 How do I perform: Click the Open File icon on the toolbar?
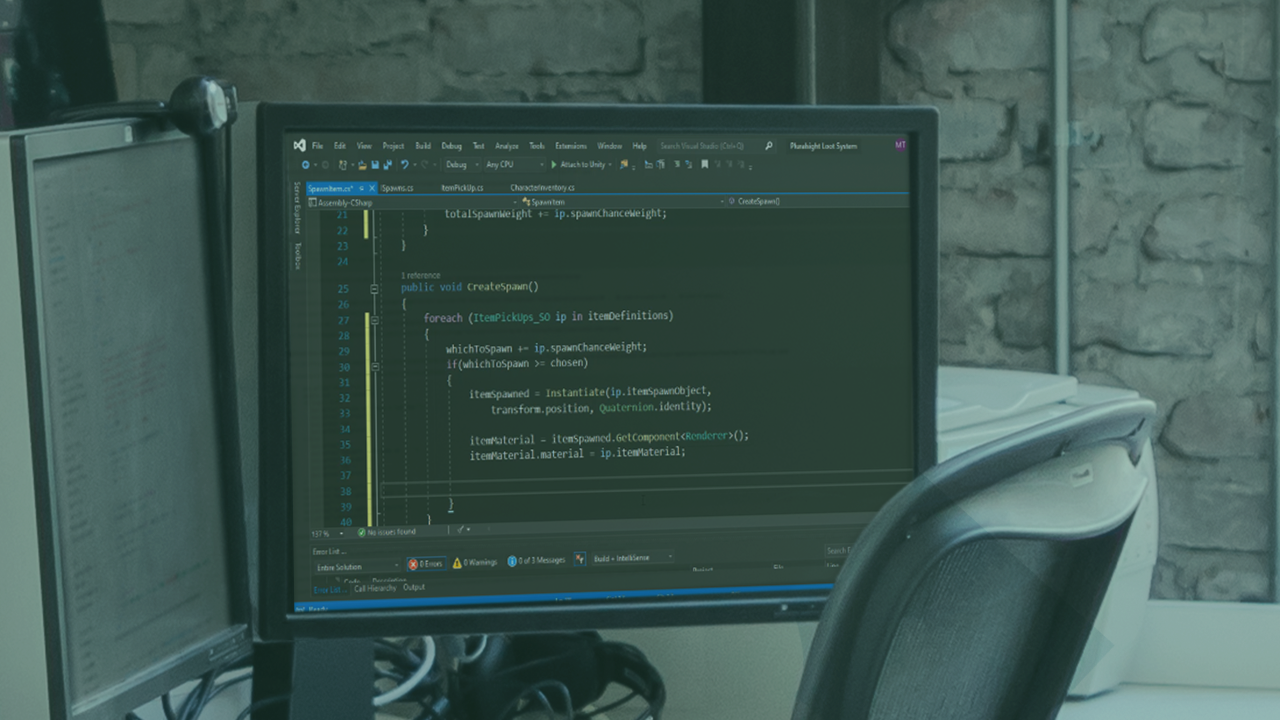point(362,163)
